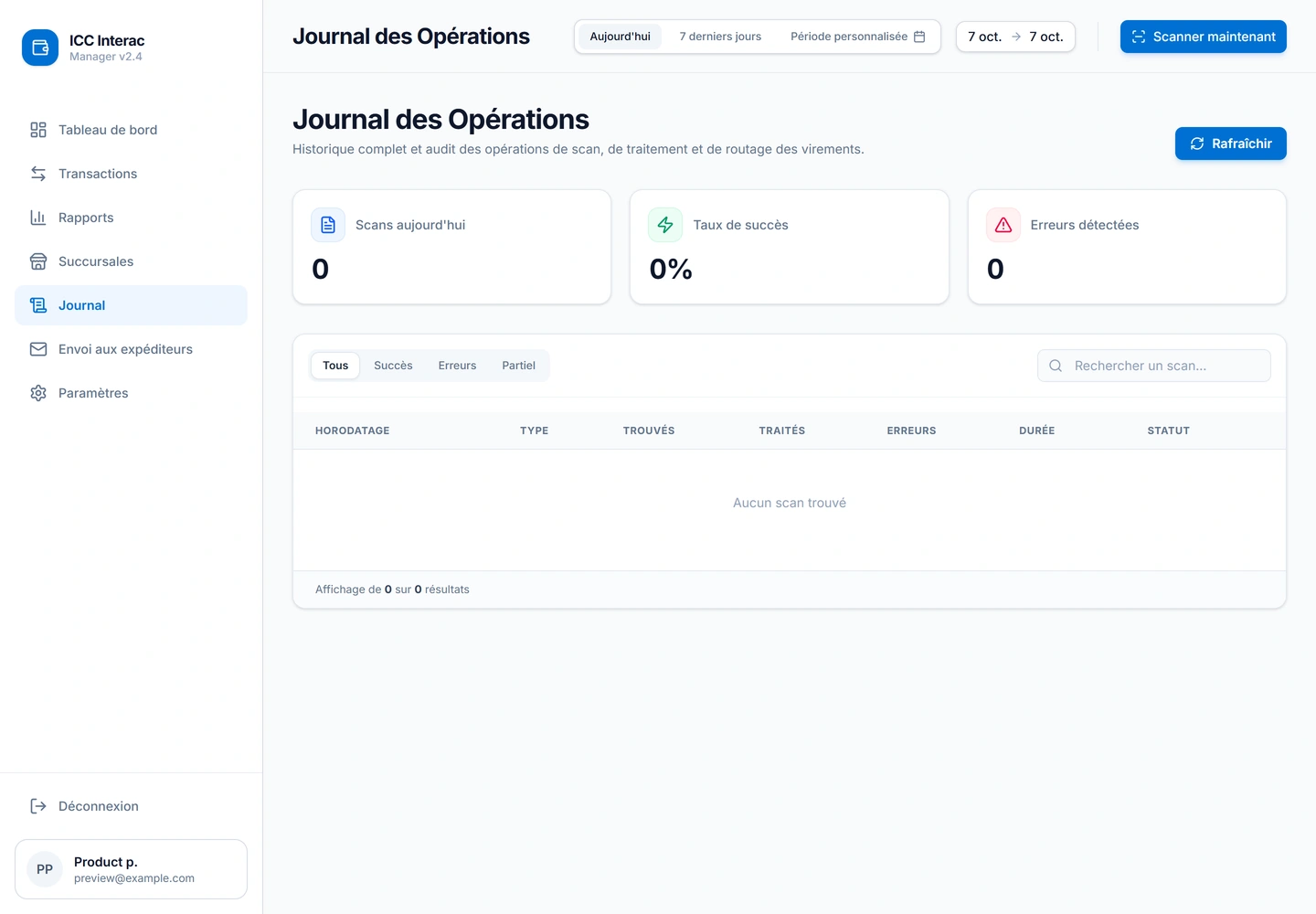Refresh the journal with Rafraîchir

pos(1231,143)
